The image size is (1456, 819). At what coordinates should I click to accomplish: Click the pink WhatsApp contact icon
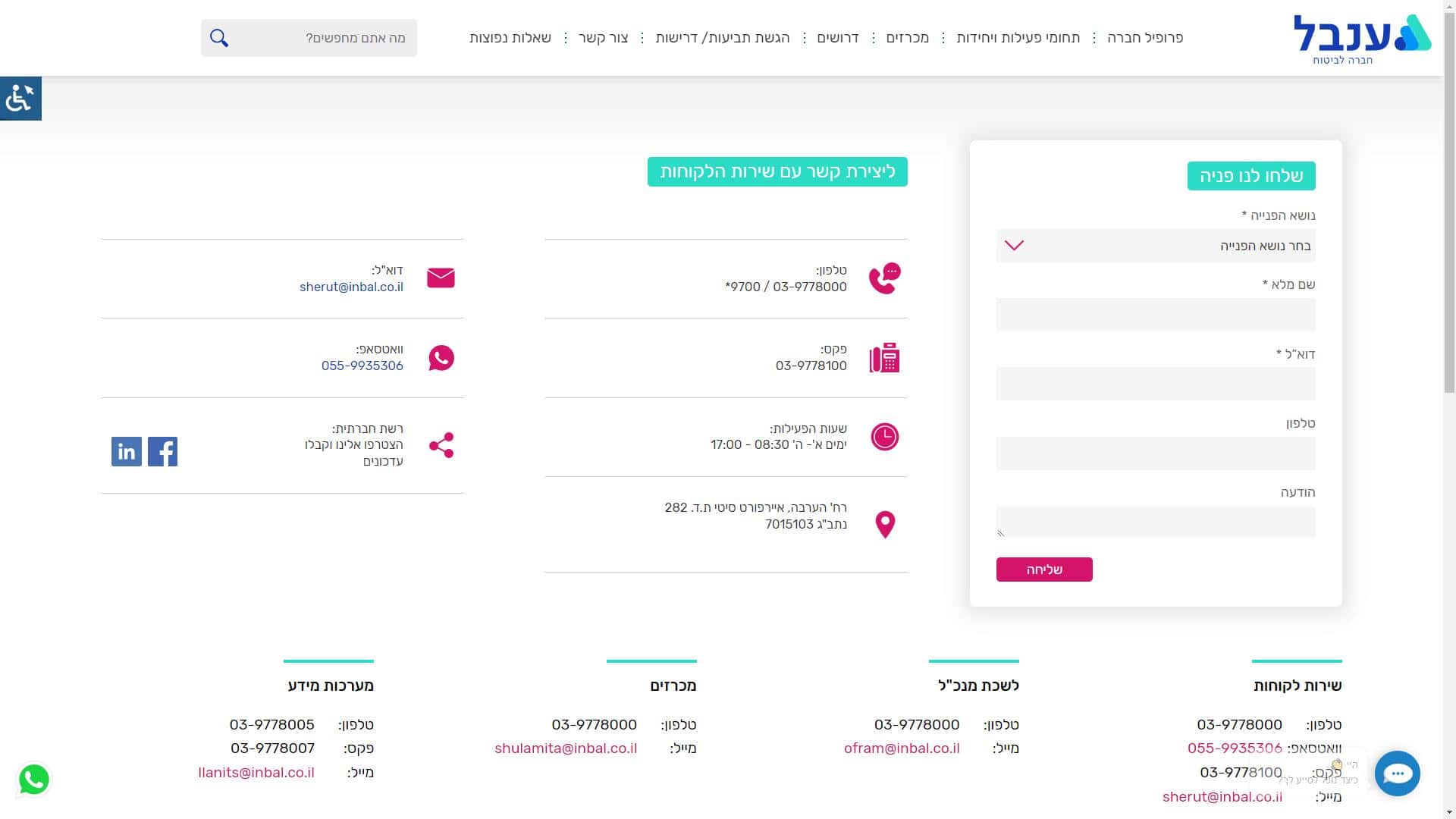[x=441, y=358]
